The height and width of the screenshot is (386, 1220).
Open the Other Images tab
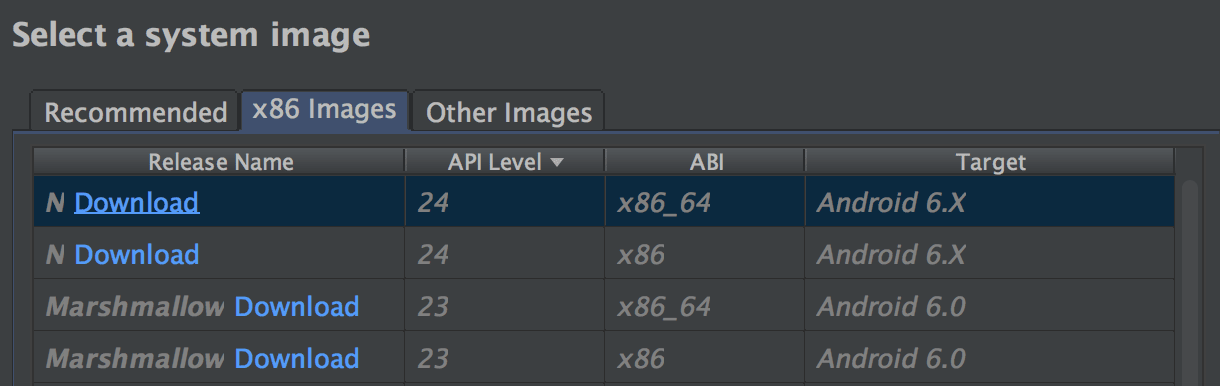click(x=509, y=112)
